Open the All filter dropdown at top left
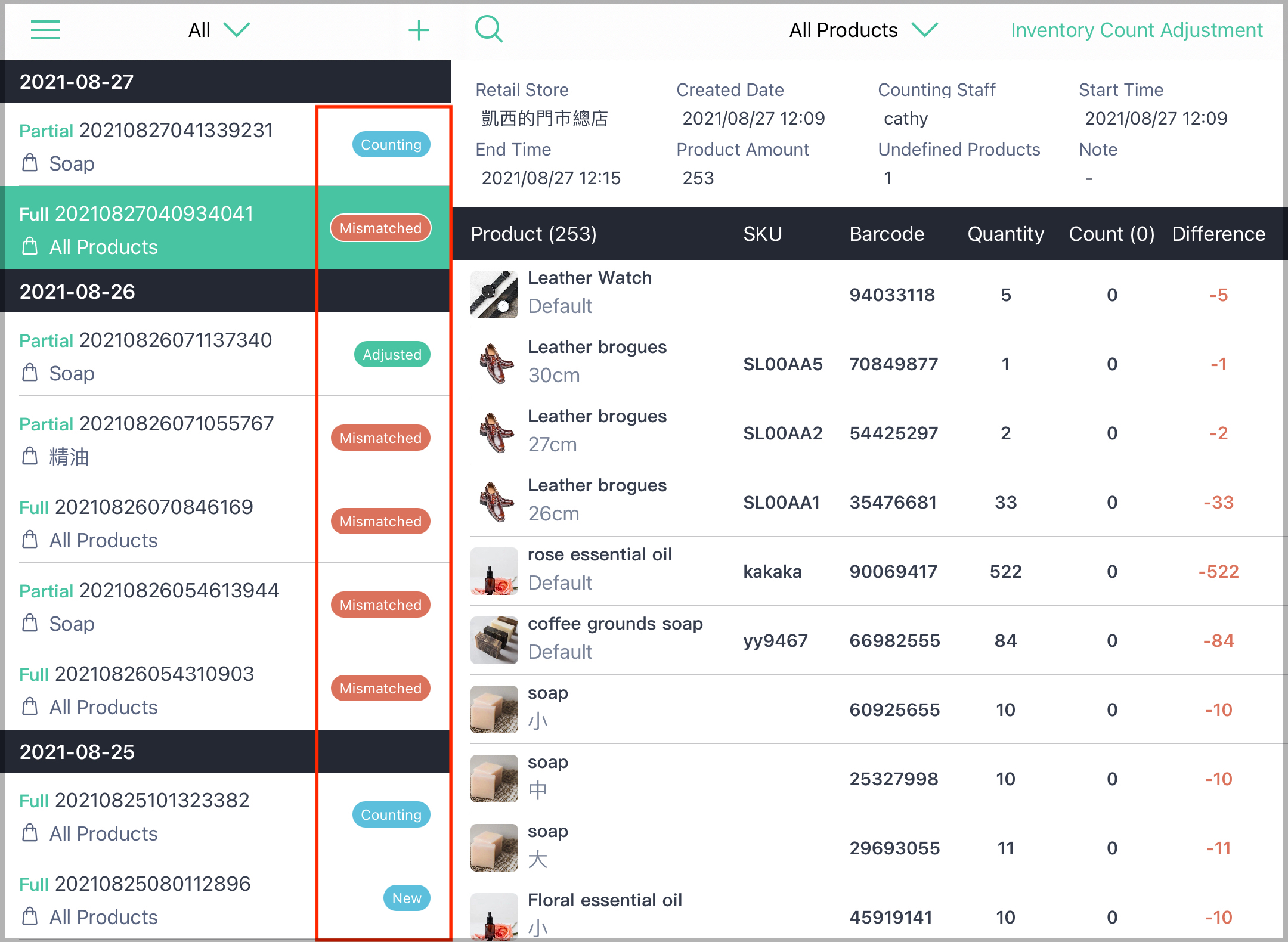The image size is (1288, 942). pos(219,30)
